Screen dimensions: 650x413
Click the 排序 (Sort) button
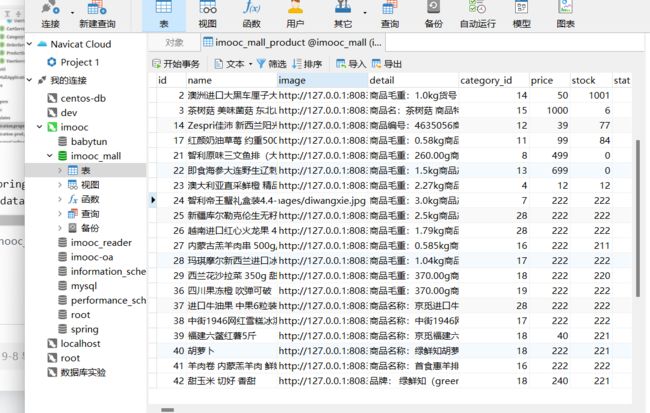307,64
